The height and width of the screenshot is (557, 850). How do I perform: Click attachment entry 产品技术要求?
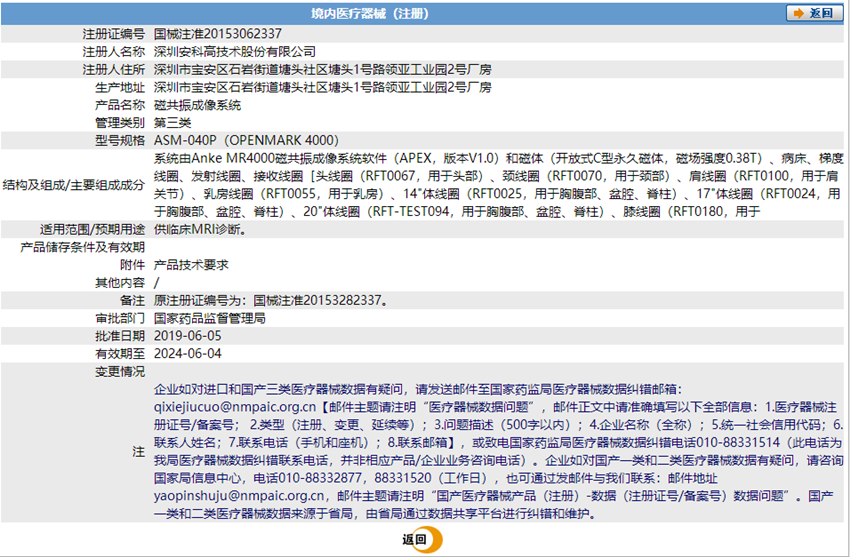click(x=191, y=265)
